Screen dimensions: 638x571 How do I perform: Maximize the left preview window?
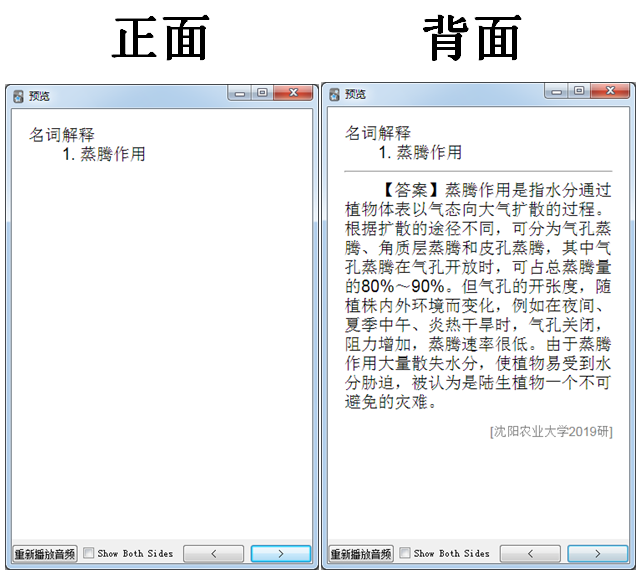point(262,93)
